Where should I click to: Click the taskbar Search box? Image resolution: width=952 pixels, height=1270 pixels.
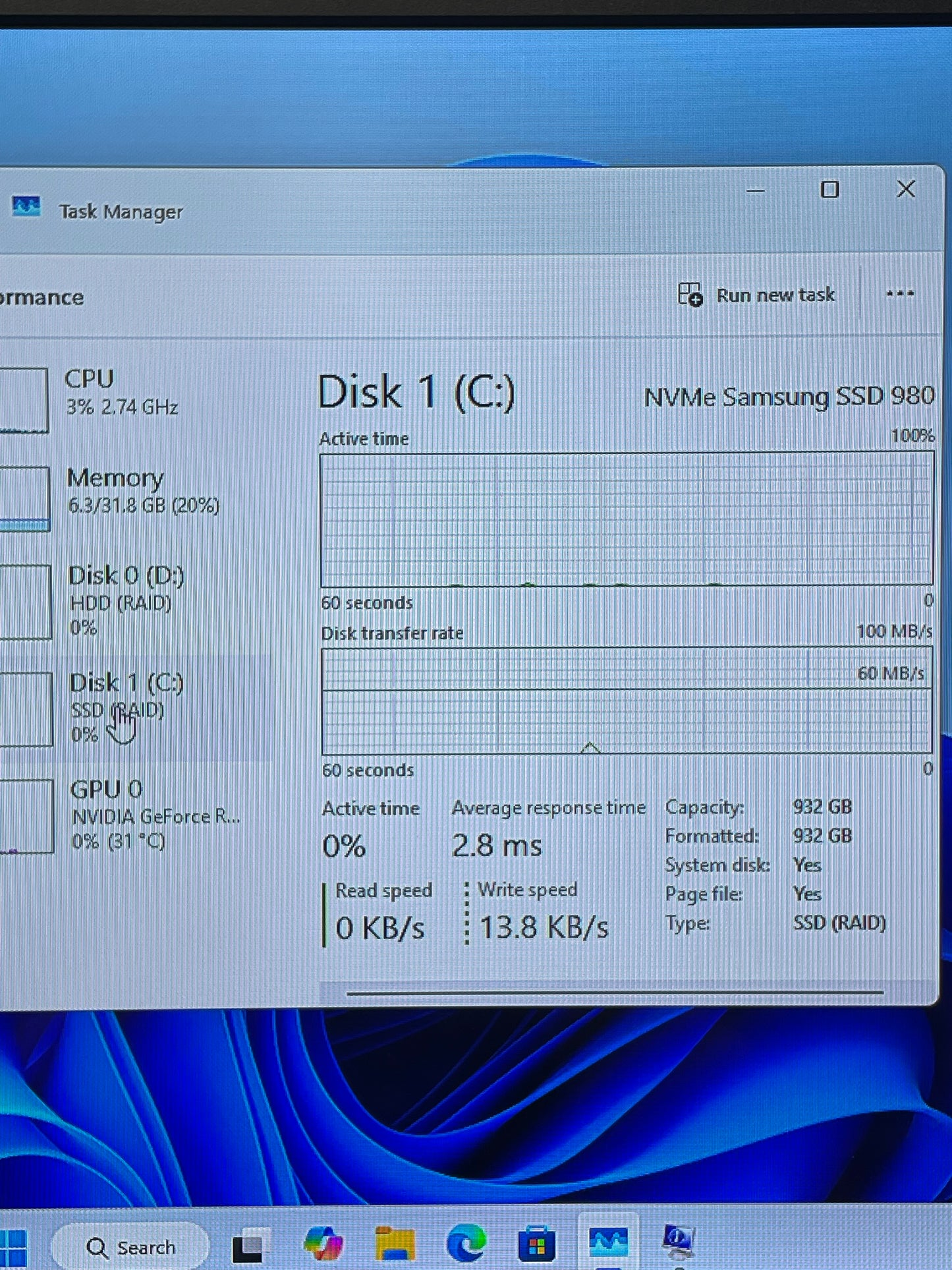pos(130,1247)
